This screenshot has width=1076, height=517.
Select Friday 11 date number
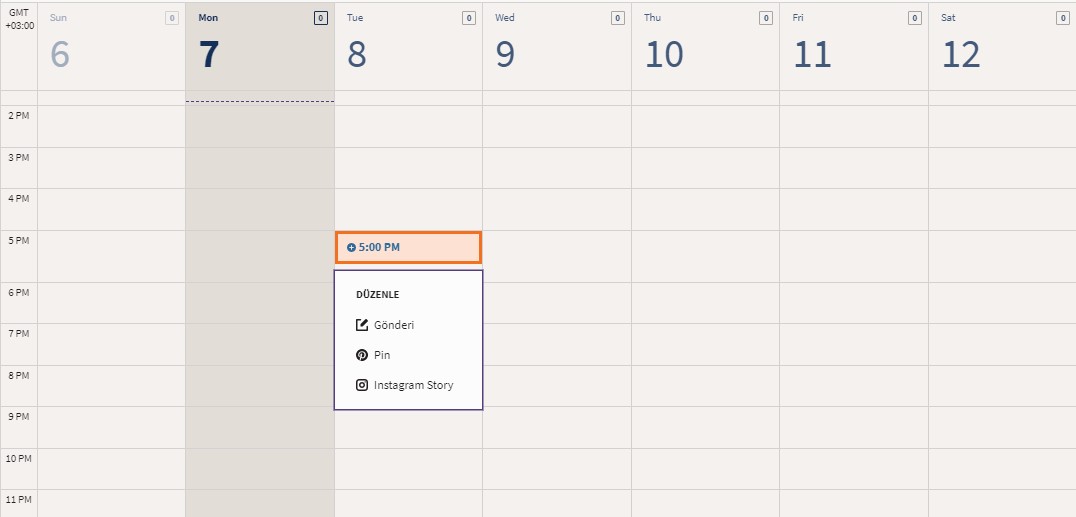tap(812, 55)
